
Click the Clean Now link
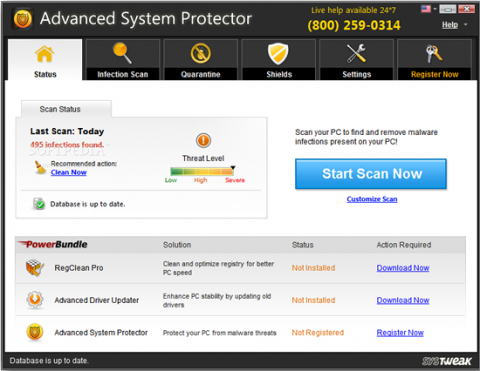69,172
